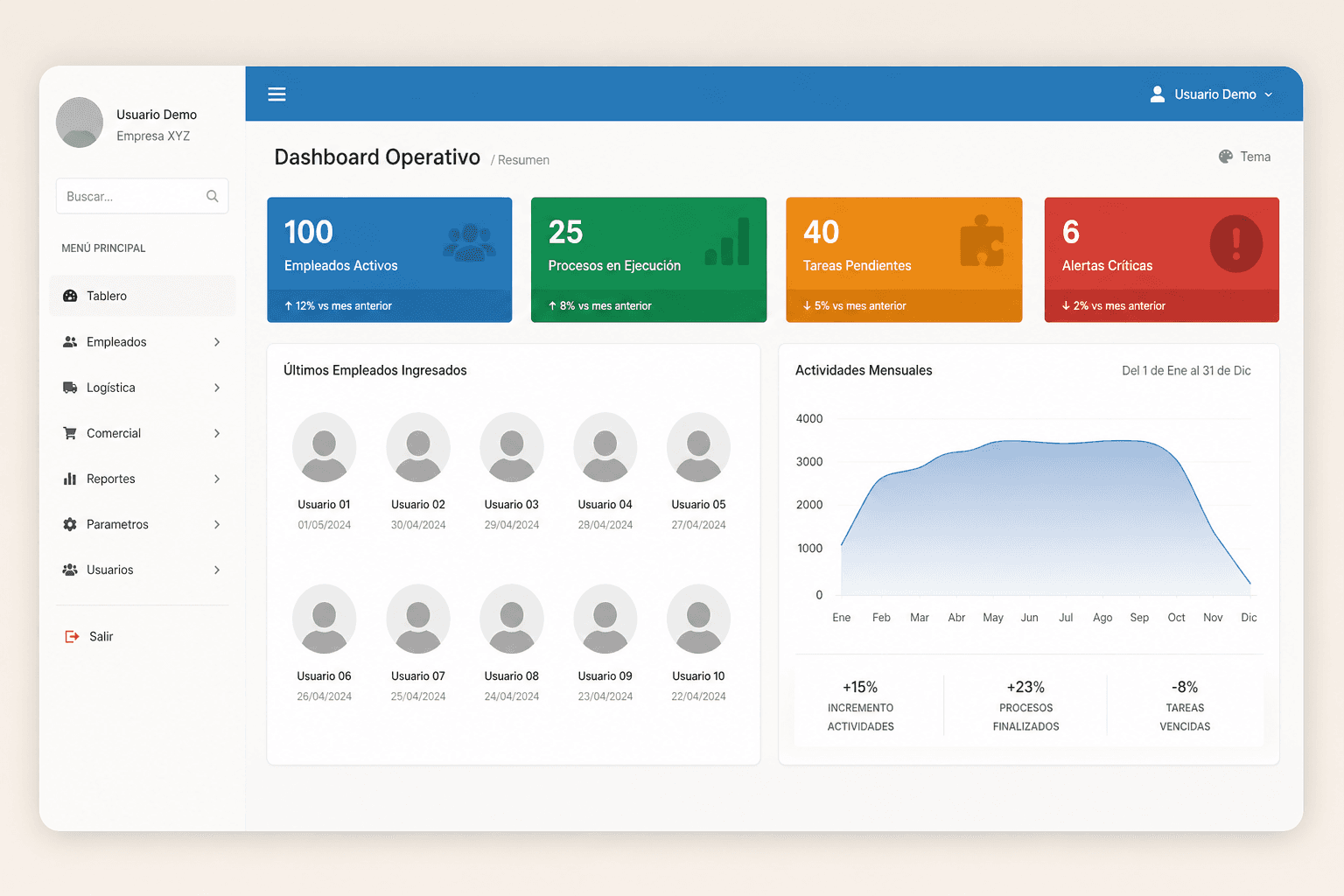Click the Salir logout link
The width and height of the screenshot is (1344, 896).
pos(99,636)
